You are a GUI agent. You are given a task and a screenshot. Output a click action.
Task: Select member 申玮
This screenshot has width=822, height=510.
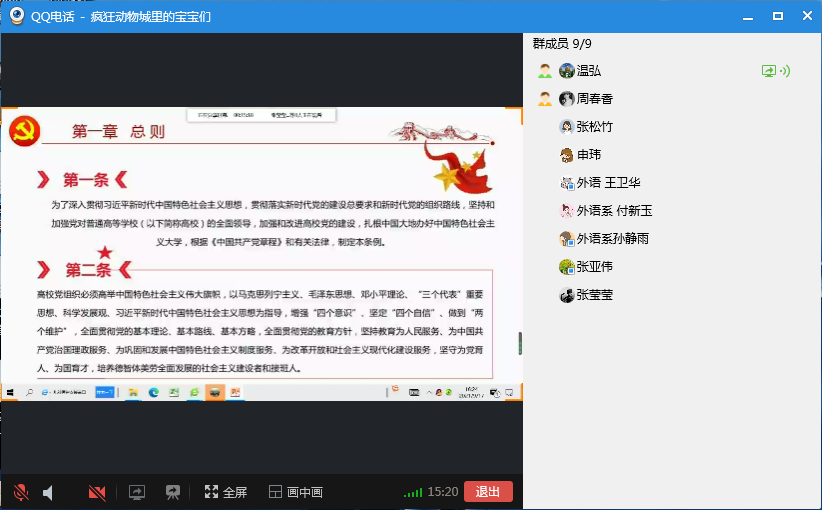pos(589,155)
